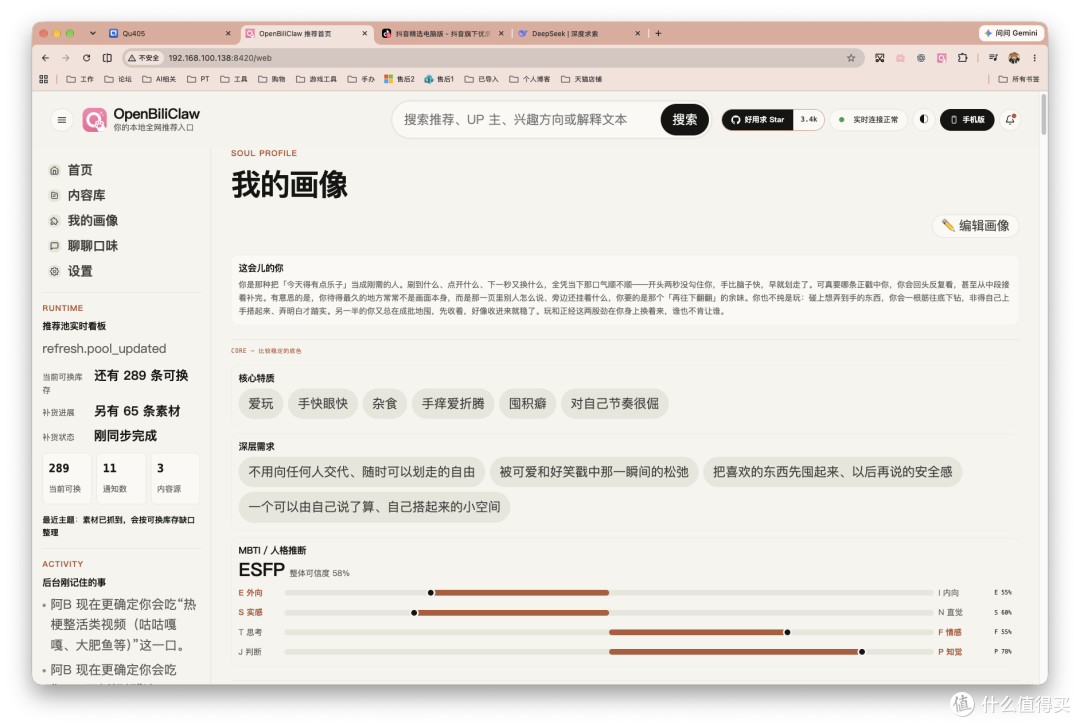Click the 手痒爱折腾 trait tag
The height and width of the screenshot is (727, 1080).
pos(453,404)
